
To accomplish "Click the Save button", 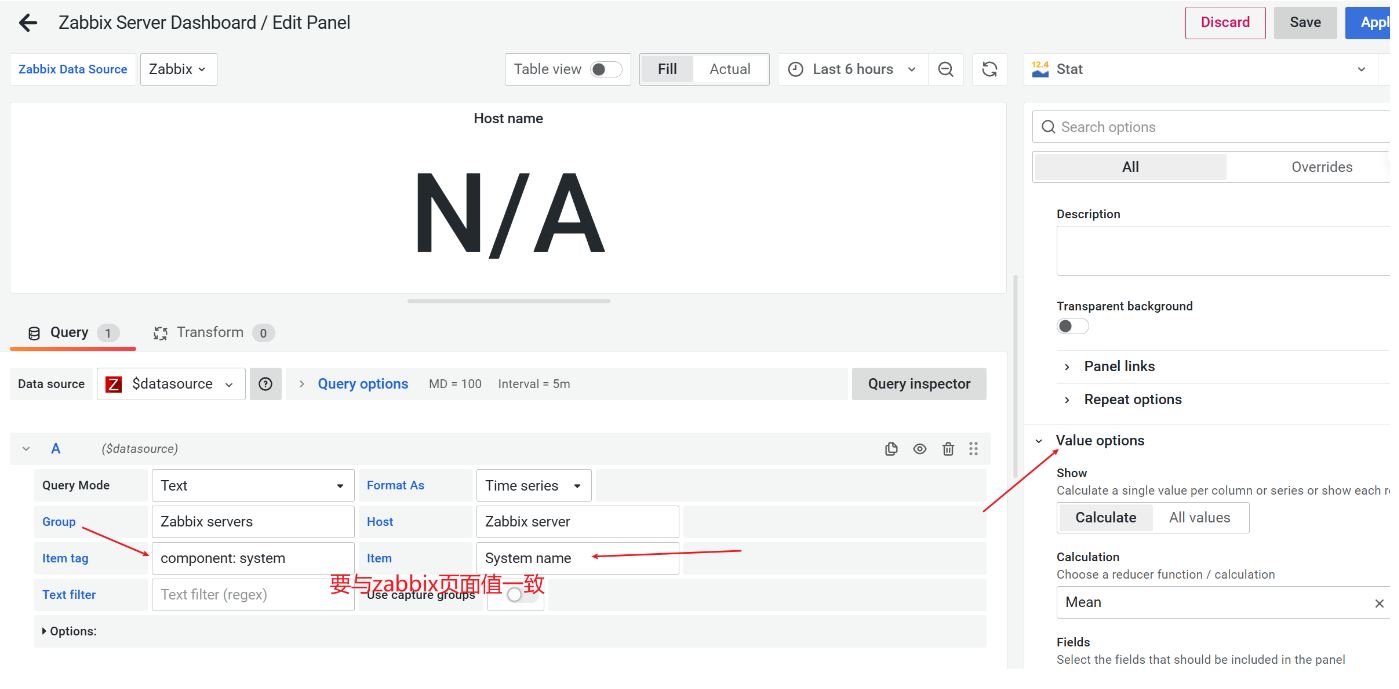I will pyautogui.click(x=1305, y=22).
